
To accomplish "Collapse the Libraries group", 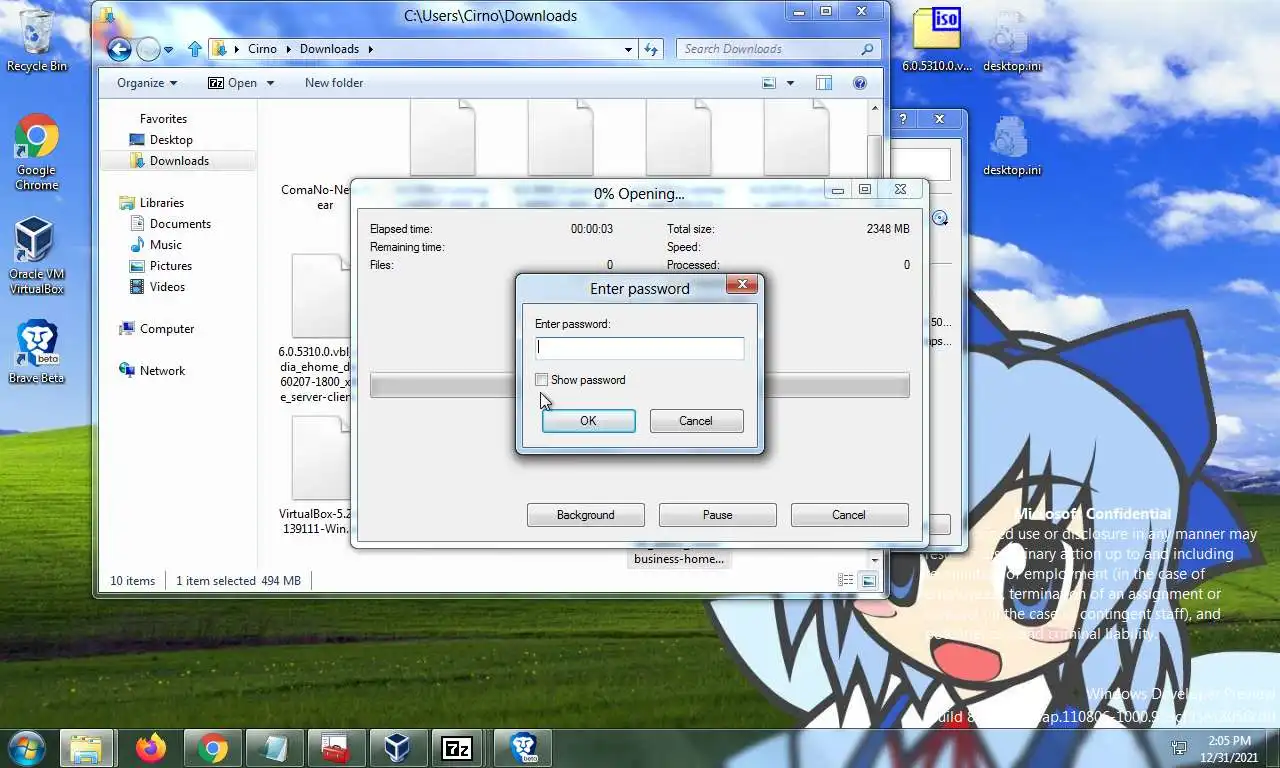I will click(x=161, y=202).
